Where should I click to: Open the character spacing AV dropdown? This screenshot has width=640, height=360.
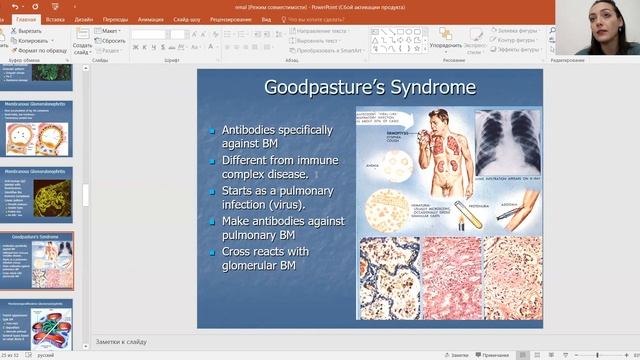(182, 48)
